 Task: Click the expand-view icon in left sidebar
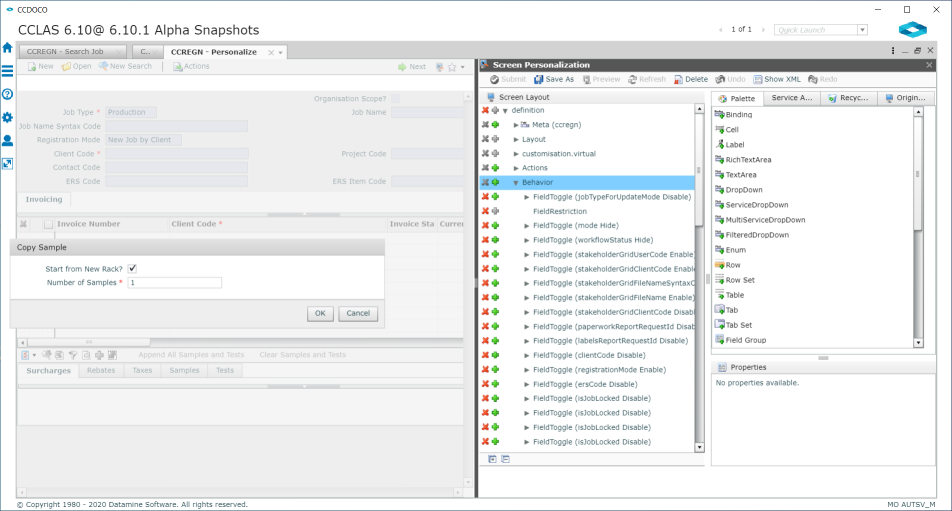point(7,163)
